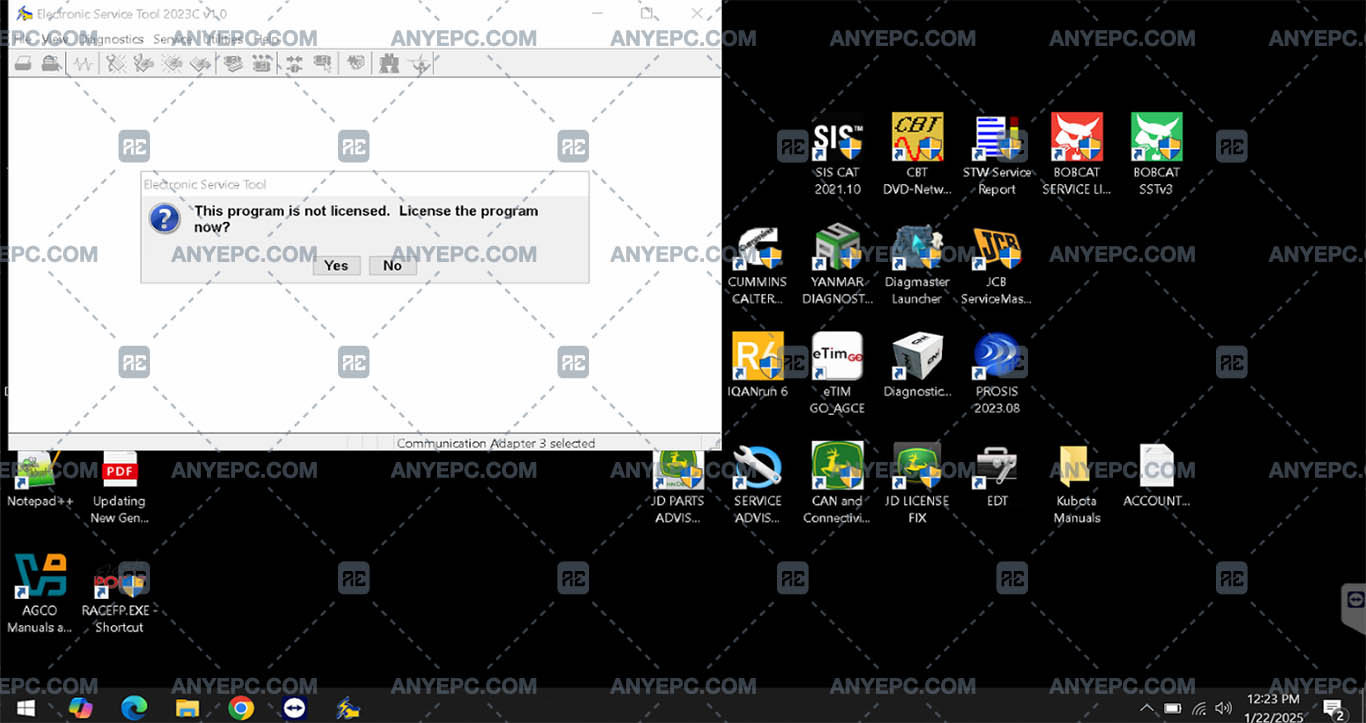1366x723 pixels.
Task: Open TeamViewer from the taskbar
Action: 294,708
